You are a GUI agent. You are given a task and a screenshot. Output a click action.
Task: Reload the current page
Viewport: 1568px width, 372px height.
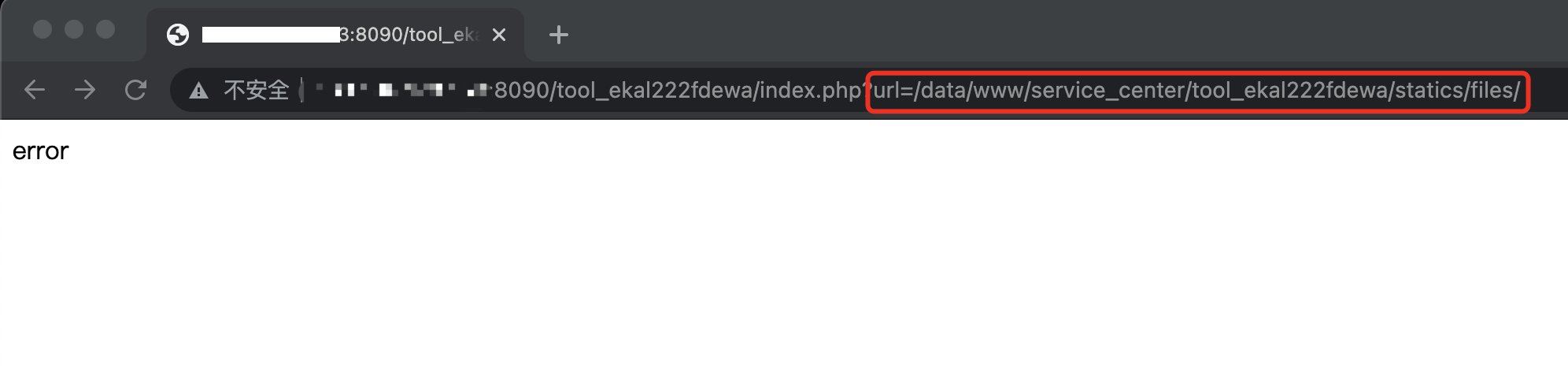point(135,90)
